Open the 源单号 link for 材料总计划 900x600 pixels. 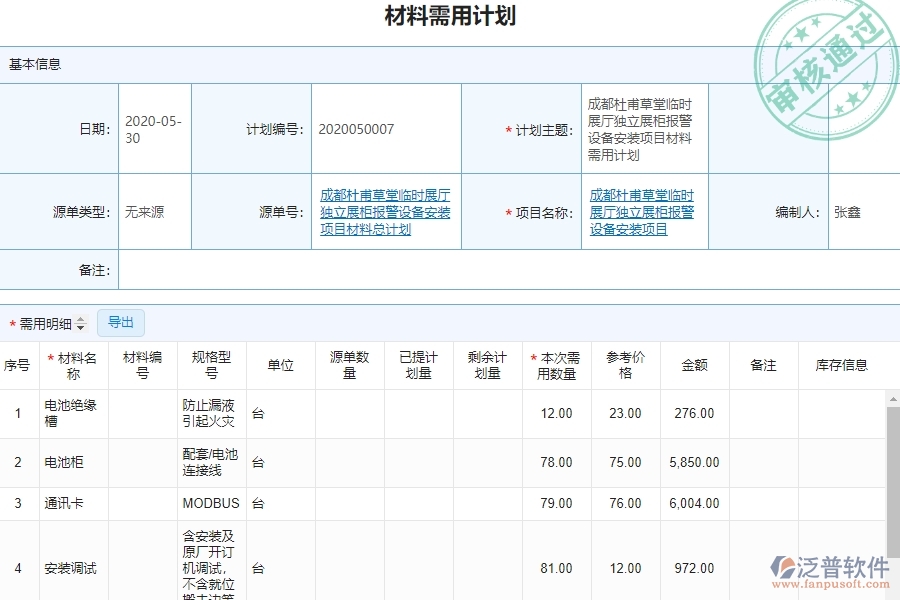pos(385,211)
